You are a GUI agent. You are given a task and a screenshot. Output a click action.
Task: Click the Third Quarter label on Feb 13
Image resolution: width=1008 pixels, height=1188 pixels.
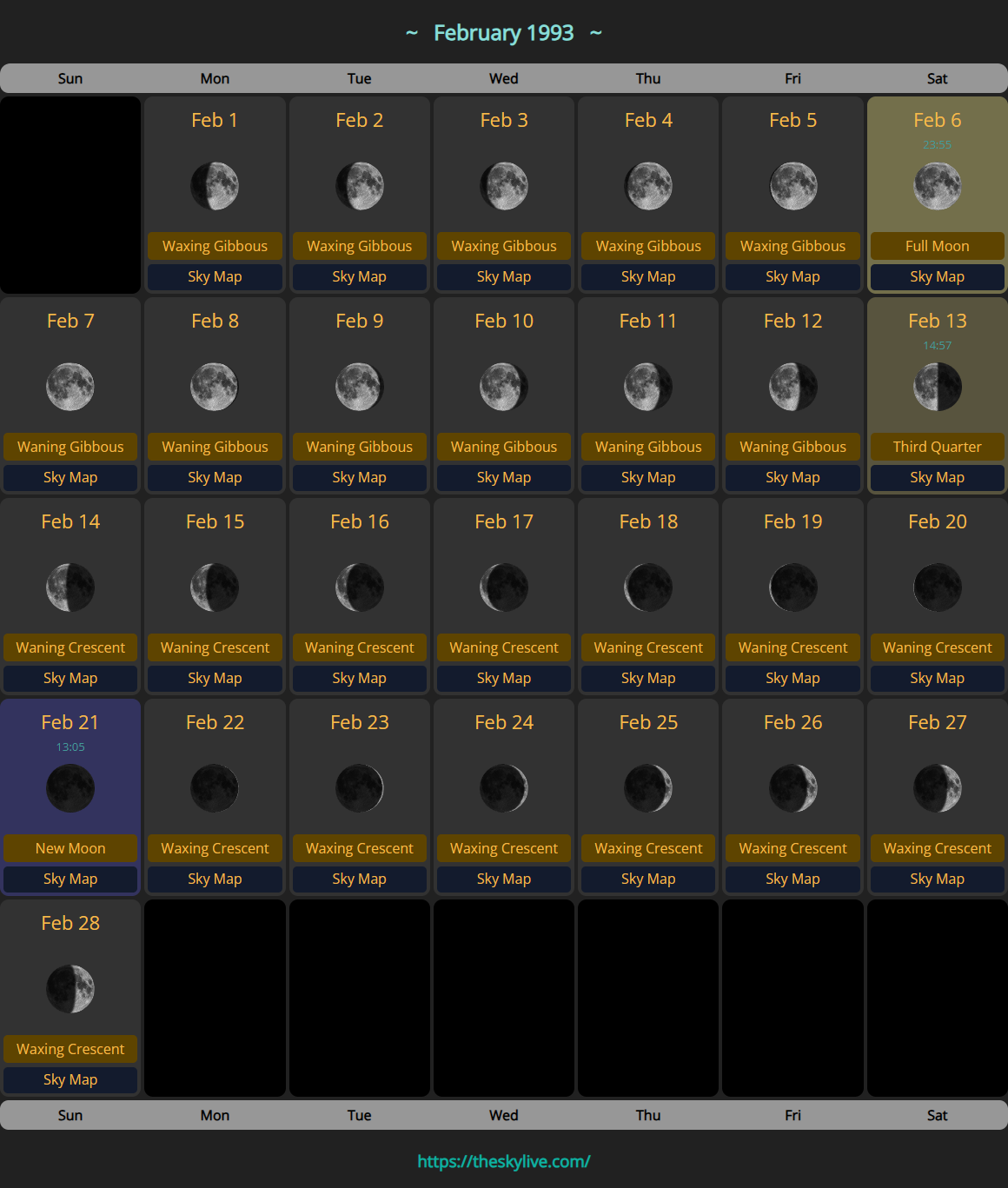[x=937, y=447]
